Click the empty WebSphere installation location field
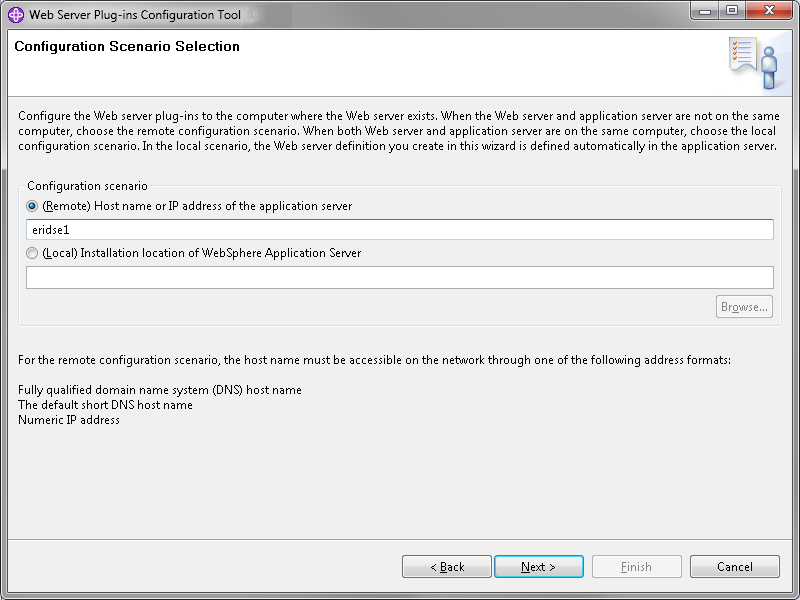Image resolution: width=800 pixels, height=600 pixels. tap(399, 278)
